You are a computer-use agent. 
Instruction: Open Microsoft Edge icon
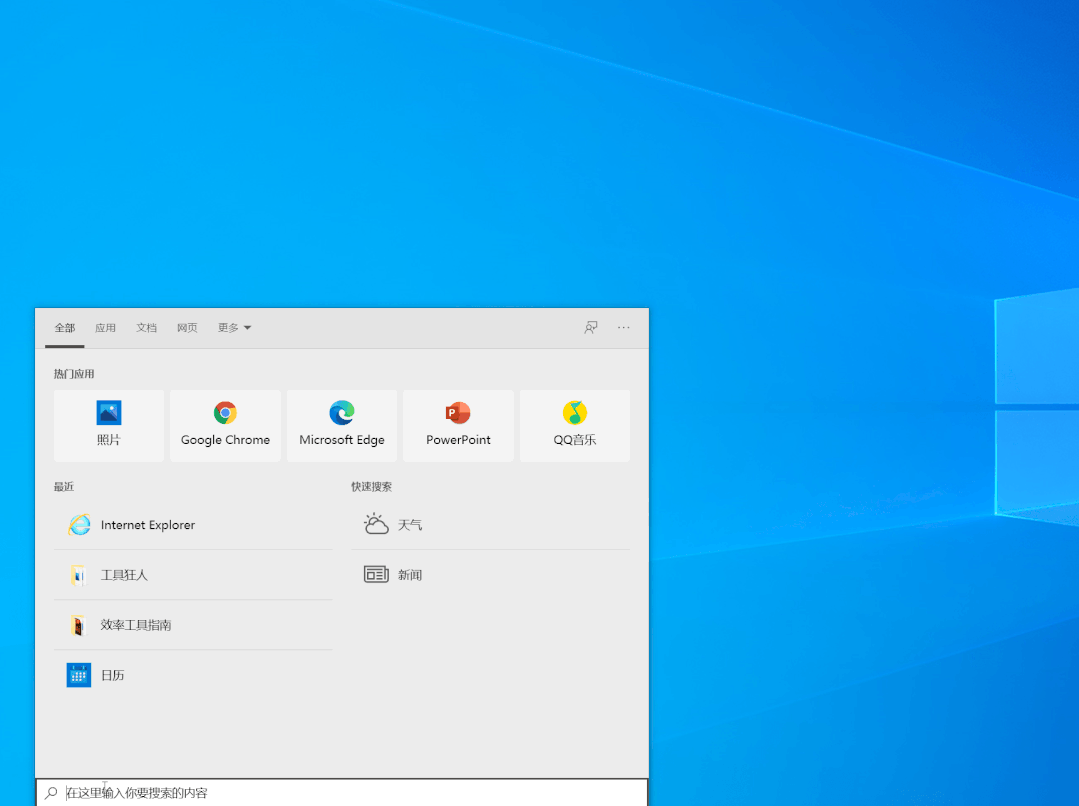(x=341, y=425)
